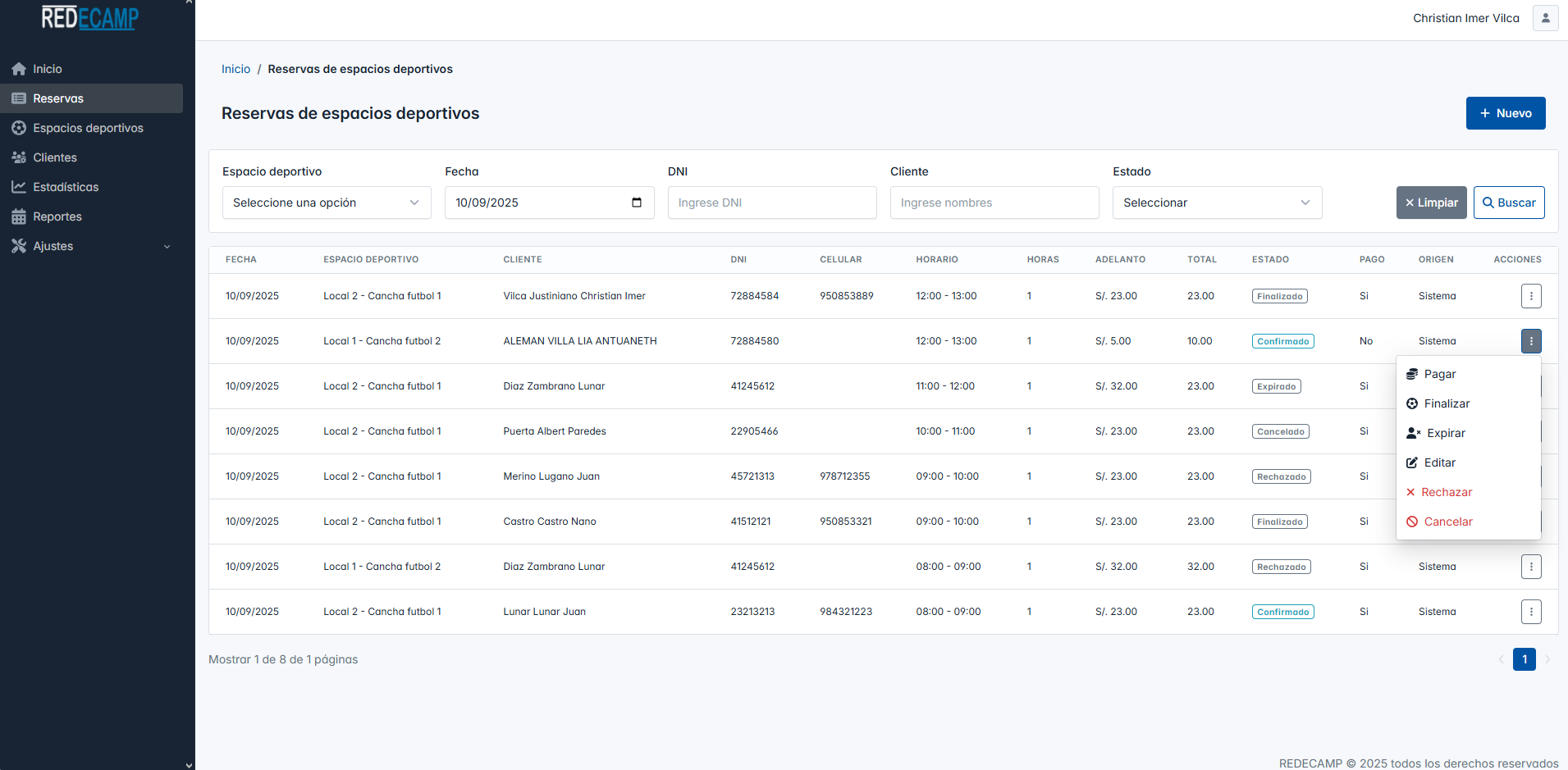Go to Clientes in the sidebar
The image size is (1568, 770).
pyautogui.click(x=55, y=157)
